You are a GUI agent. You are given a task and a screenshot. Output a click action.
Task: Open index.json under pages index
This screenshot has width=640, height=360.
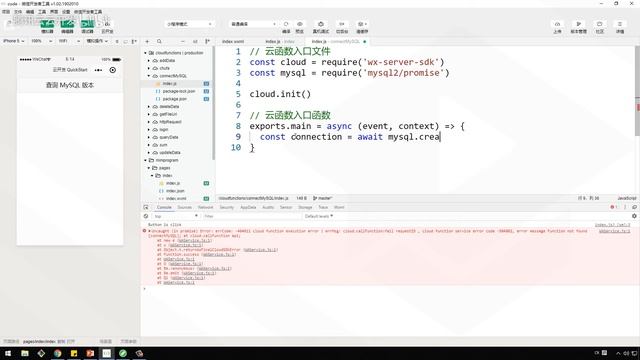point(175,191)
